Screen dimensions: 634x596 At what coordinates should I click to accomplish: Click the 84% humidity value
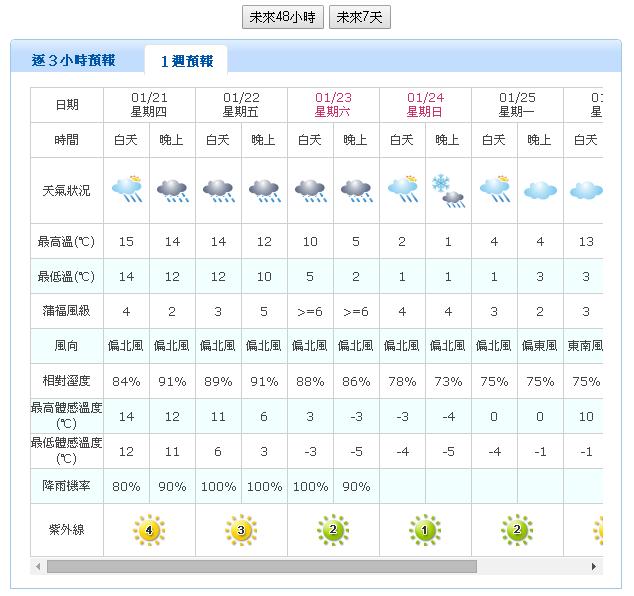coord(126,381)
